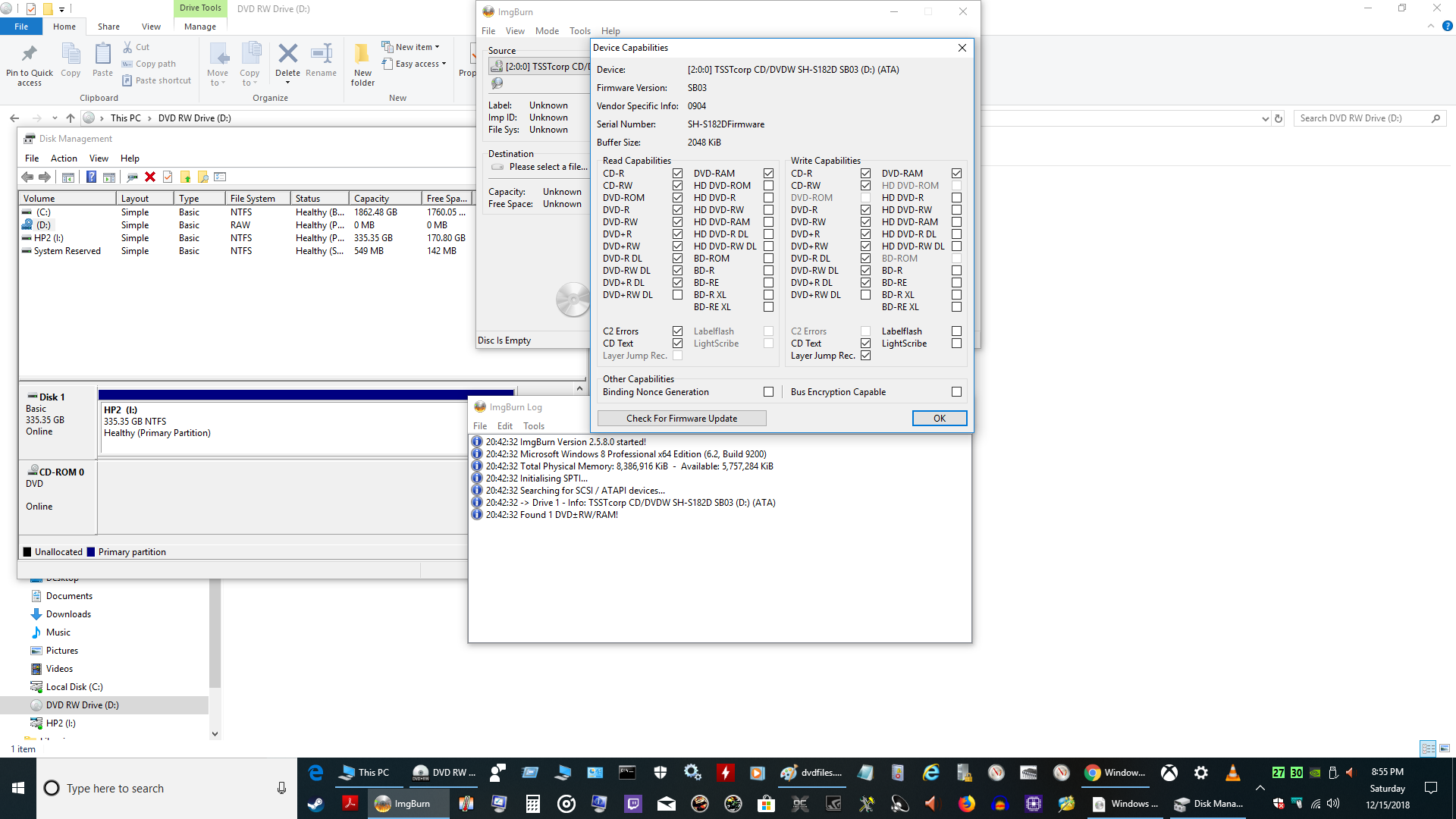Toggle CD-R read capability checkbox
The height and width of the screenshot is (819, 1456).
tap(677, 174)
